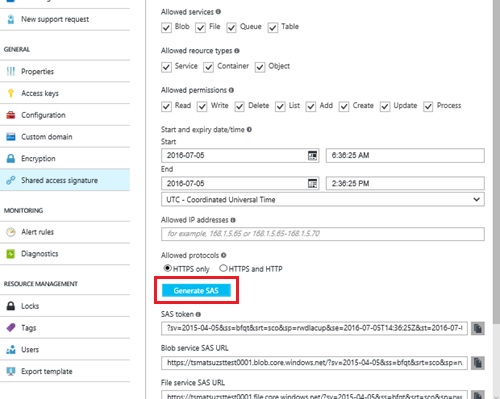
Task: Click the Diagnostics icon in sidebar
Action: [11, 254]
